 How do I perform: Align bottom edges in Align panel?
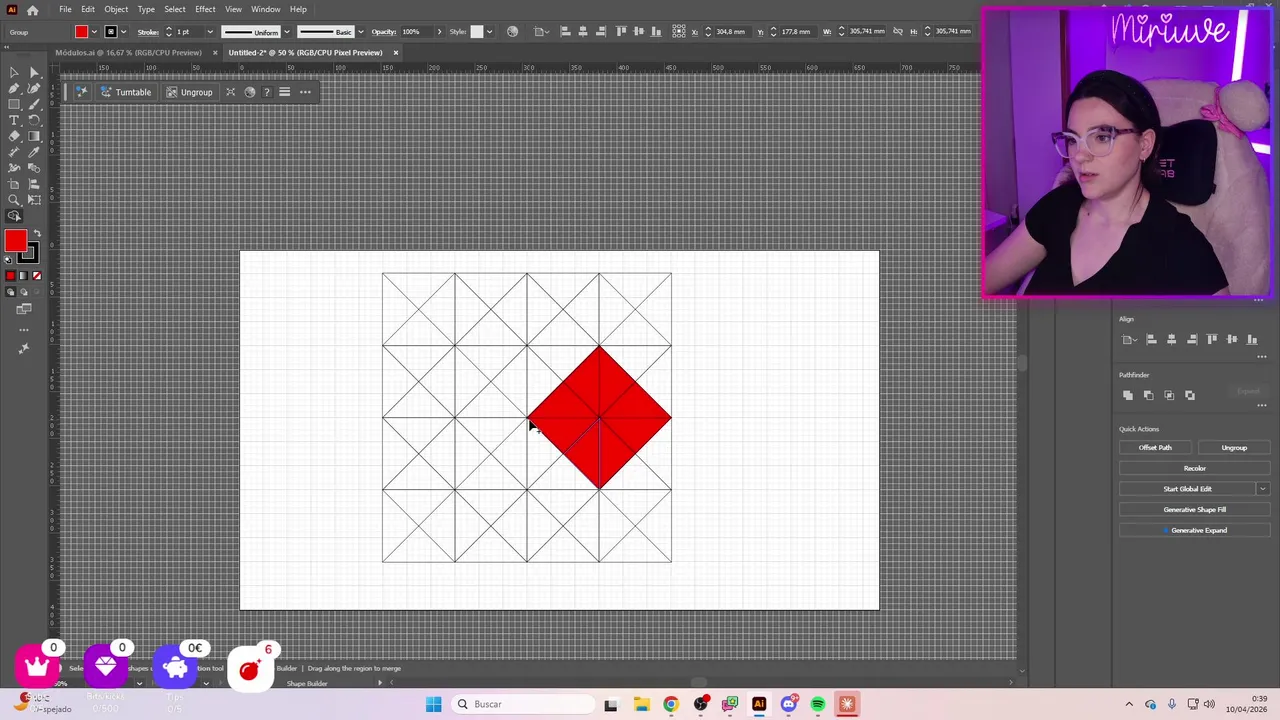pyautogui.click(x=1252, y=339)
